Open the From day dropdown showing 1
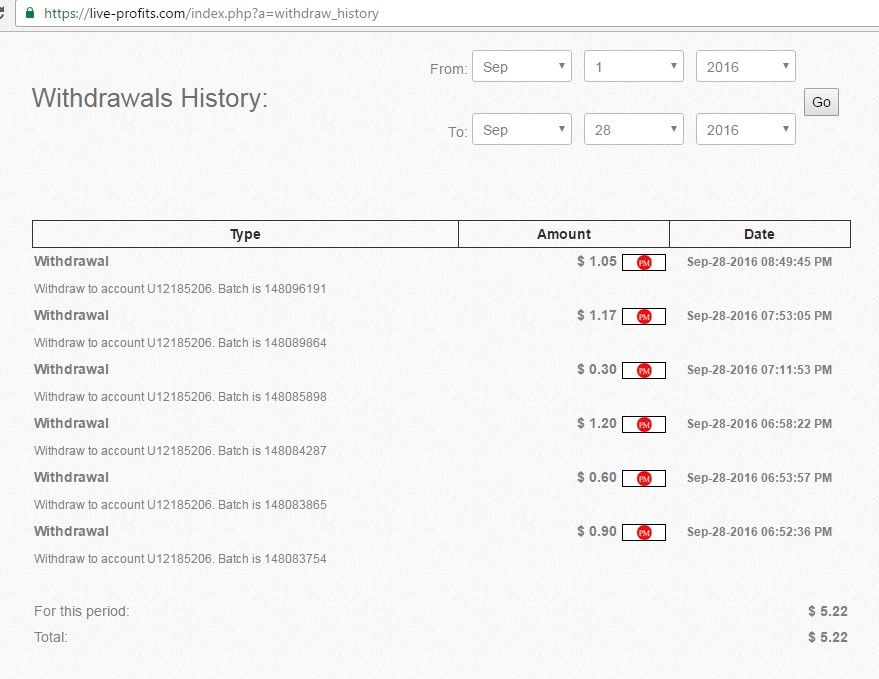The image size is (879, 679). pyautogui.click(x=633, y=66)
